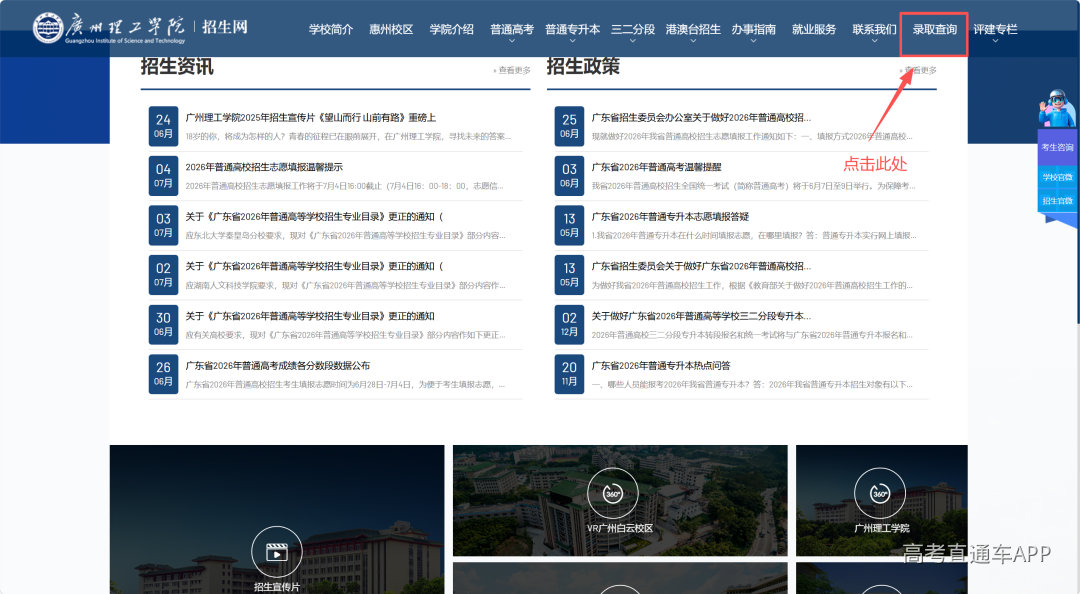Viewport: 1080px width, 594px height.
Task: Click summary text starting 18岁的你
Action: (x=348, y=136)
